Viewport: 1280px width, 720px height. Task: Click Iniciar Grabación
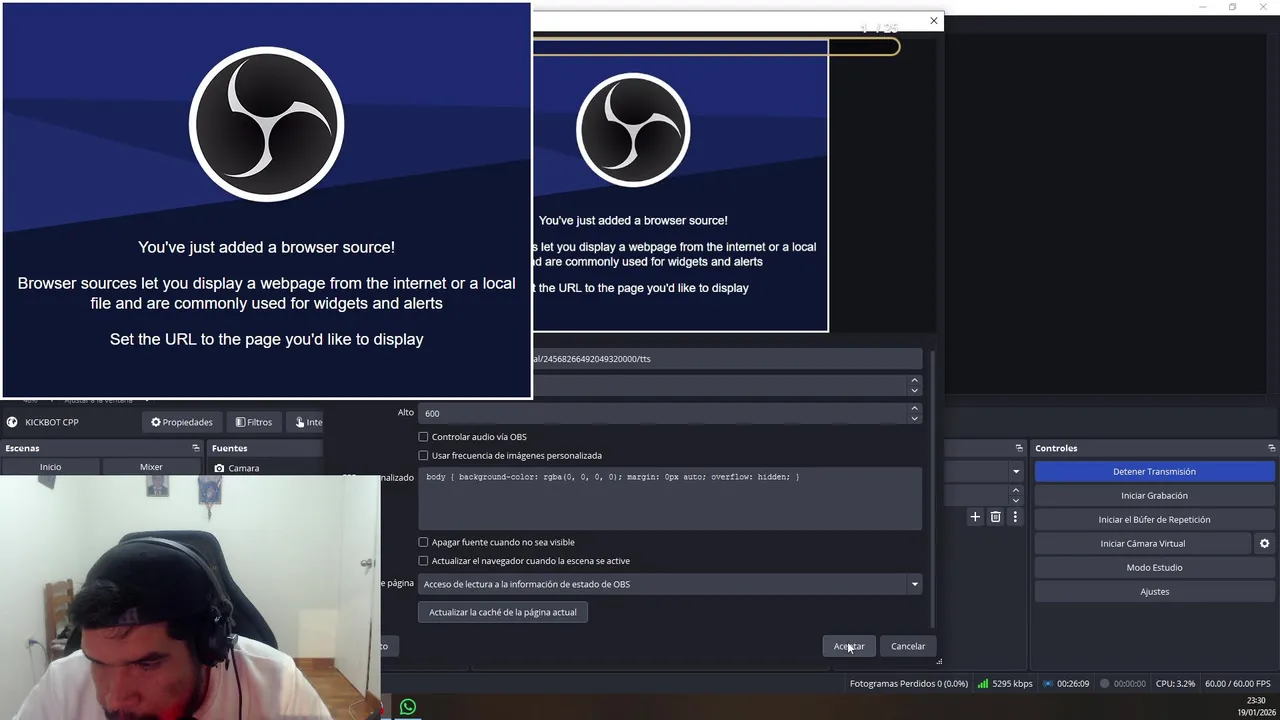pyautogui.click(x=1154, y=496)
